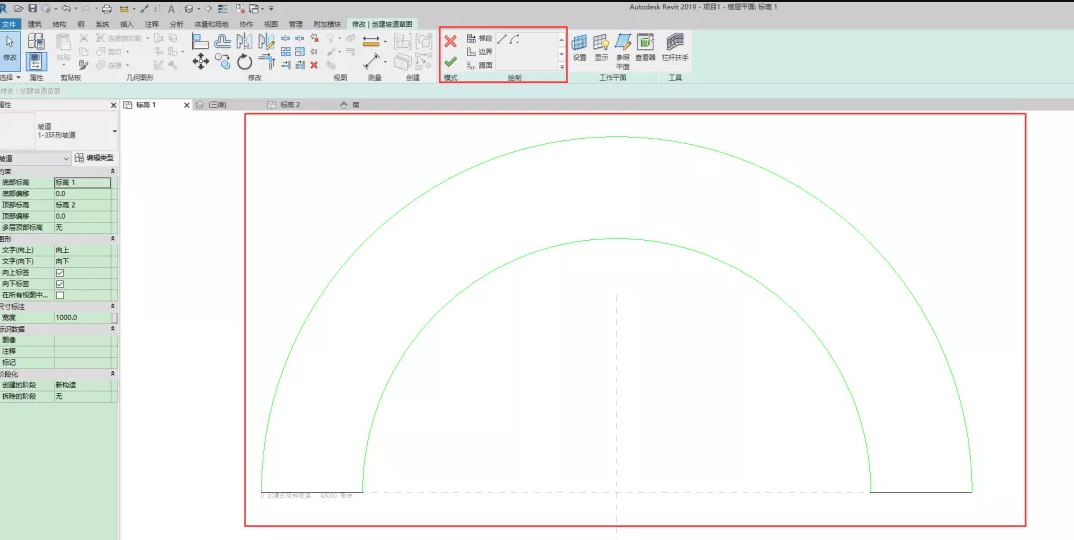Toggle the 在所有视图中 checkbox
Image resolution: width=1074 pixels, height=540 pixels.
[x=60, y=295]
